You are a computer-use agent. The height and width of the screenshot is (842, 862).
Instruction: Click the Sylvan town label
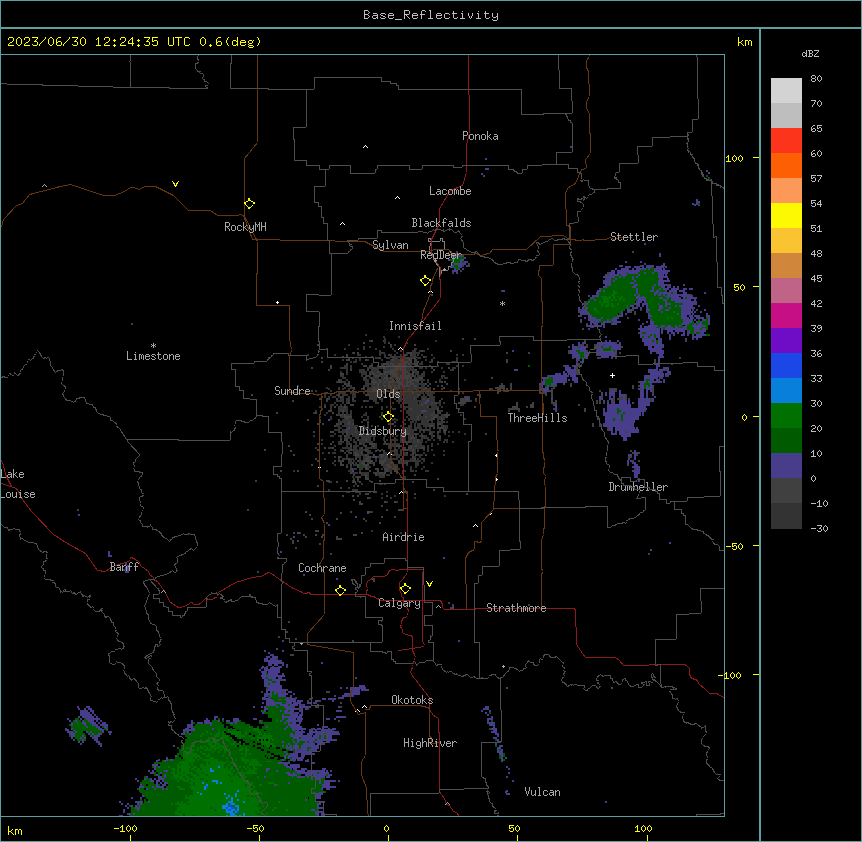coord(390,245)
